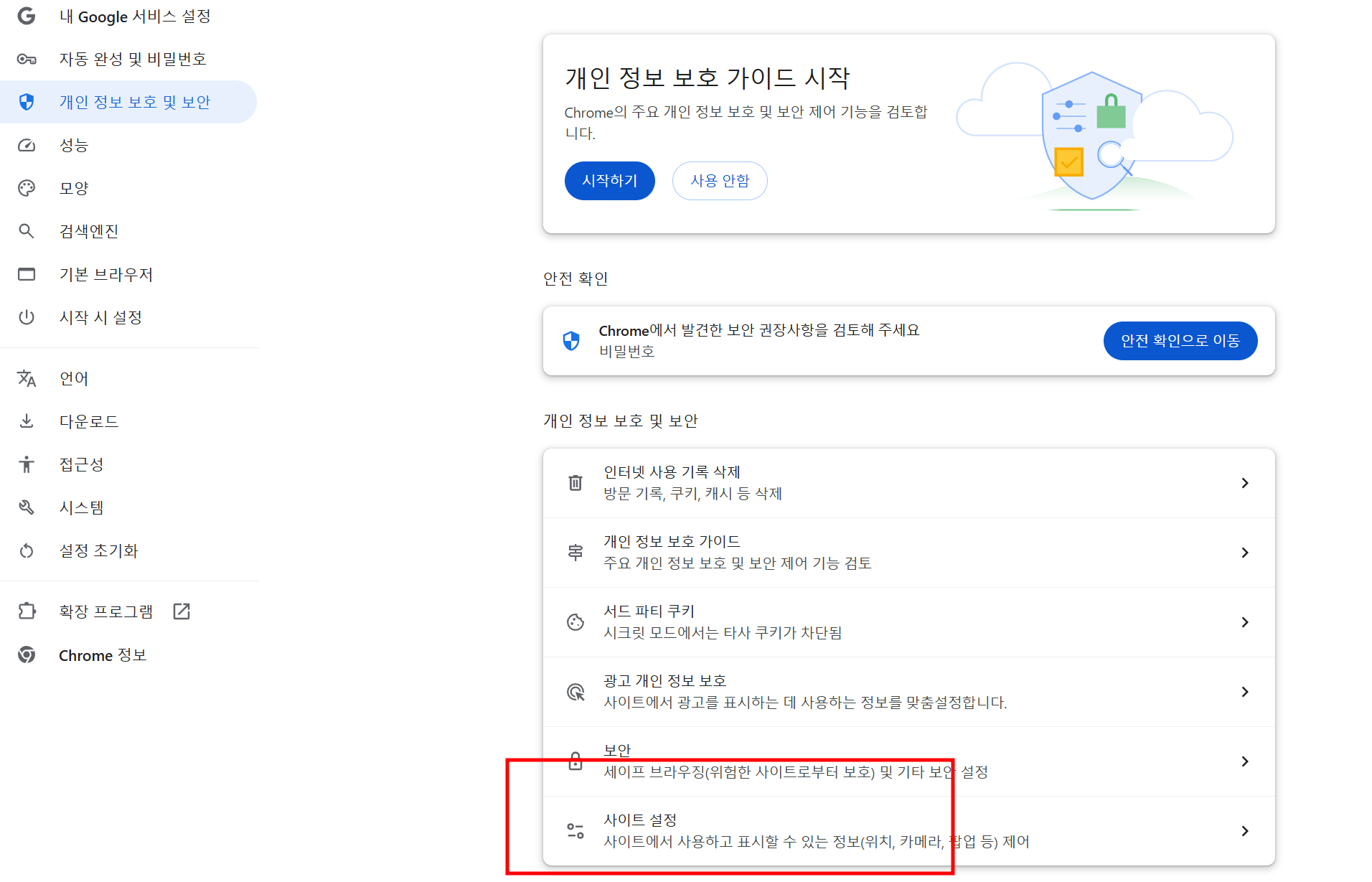Click the translate icon for 언어
Viewport: 1372px width, 882px height.
27,378
